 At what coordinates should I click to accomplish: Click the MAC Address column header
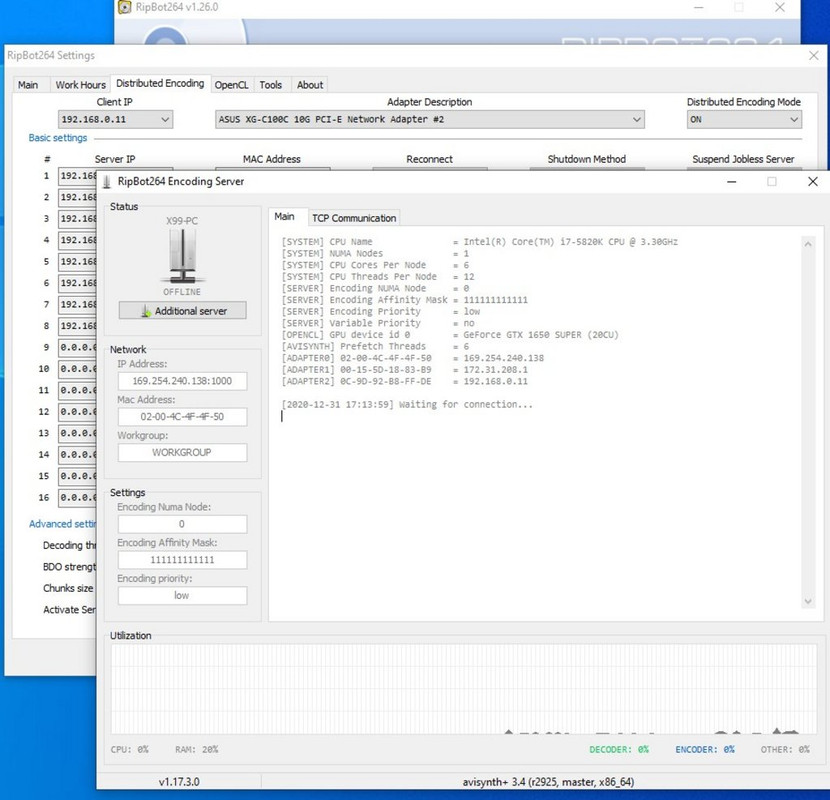click(x=272, y=159)
